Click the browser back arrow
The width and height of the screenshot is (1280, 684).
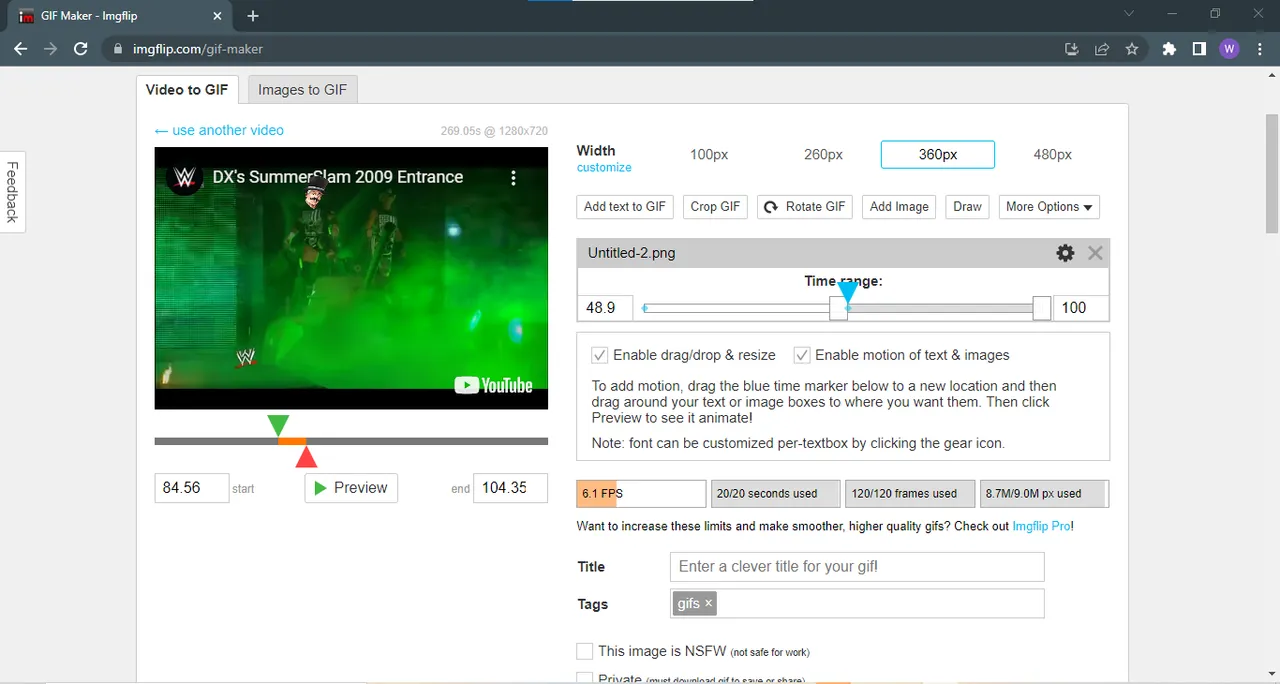pos(20,49)
